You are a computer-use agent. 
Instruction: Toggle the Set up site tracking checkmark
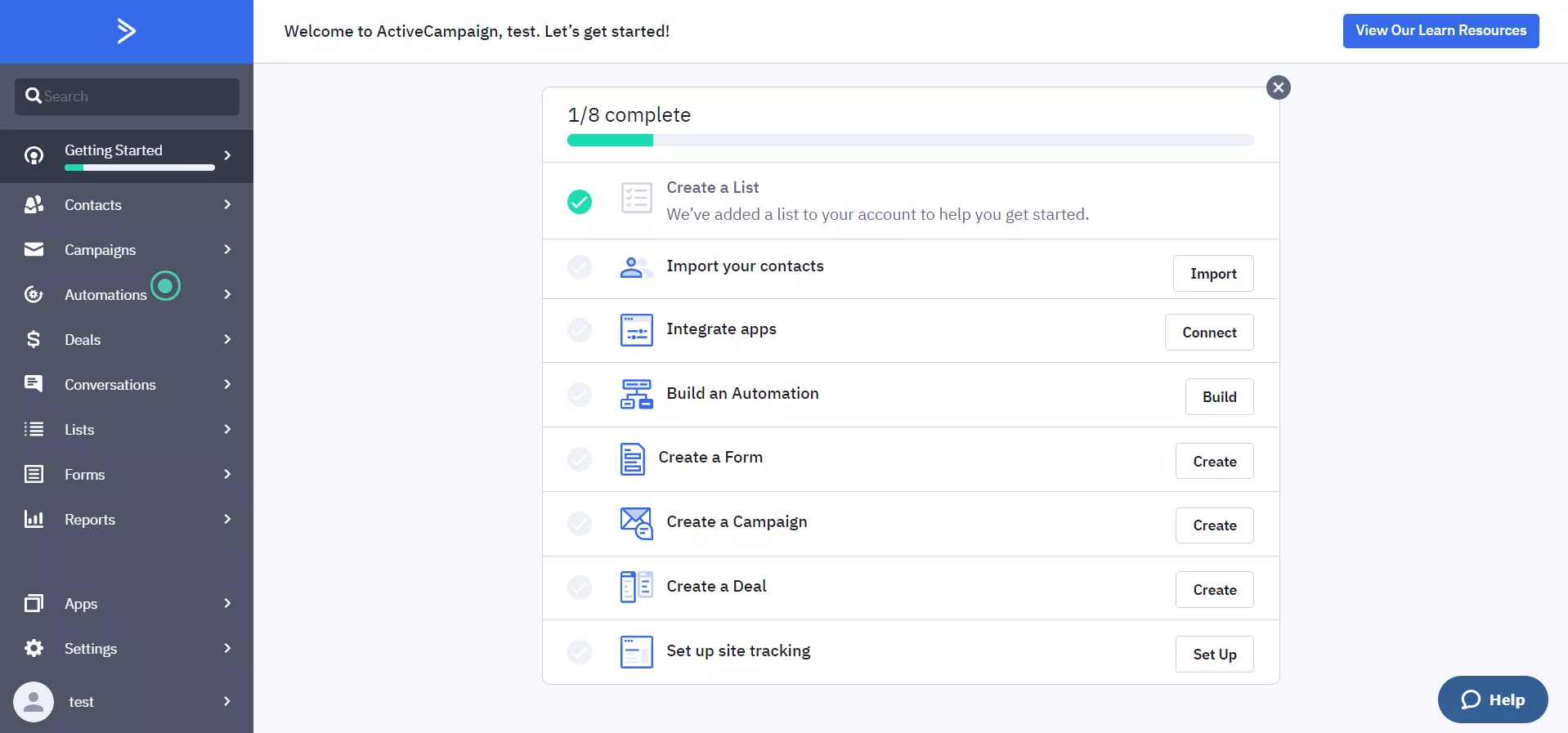pos(580,651)
